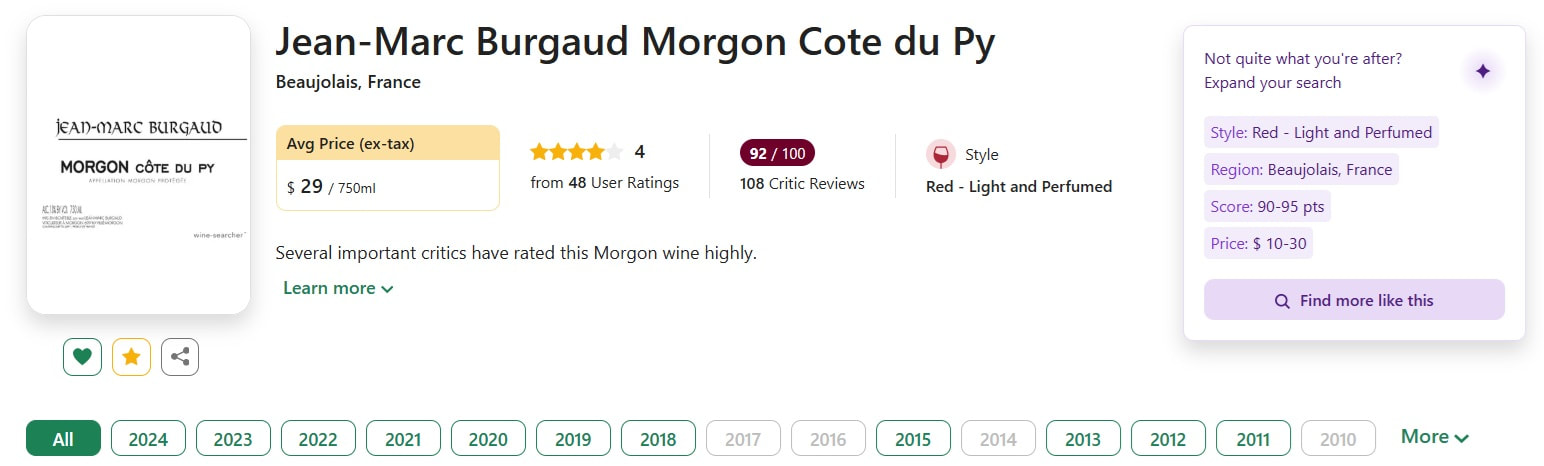
Task: Toggle the Region: Beaujolais, France filter tag
Action: click(x=1301, y=169)
